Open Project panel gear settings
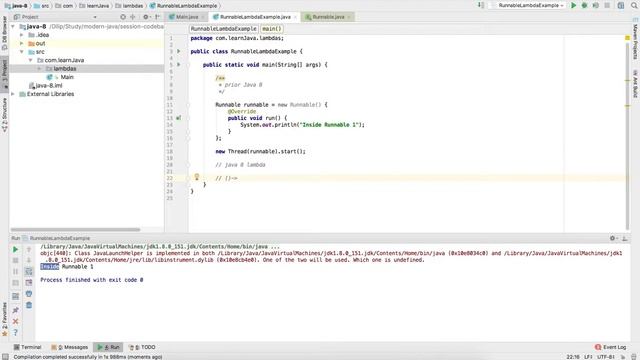640x360 pixels. (146, 17)
